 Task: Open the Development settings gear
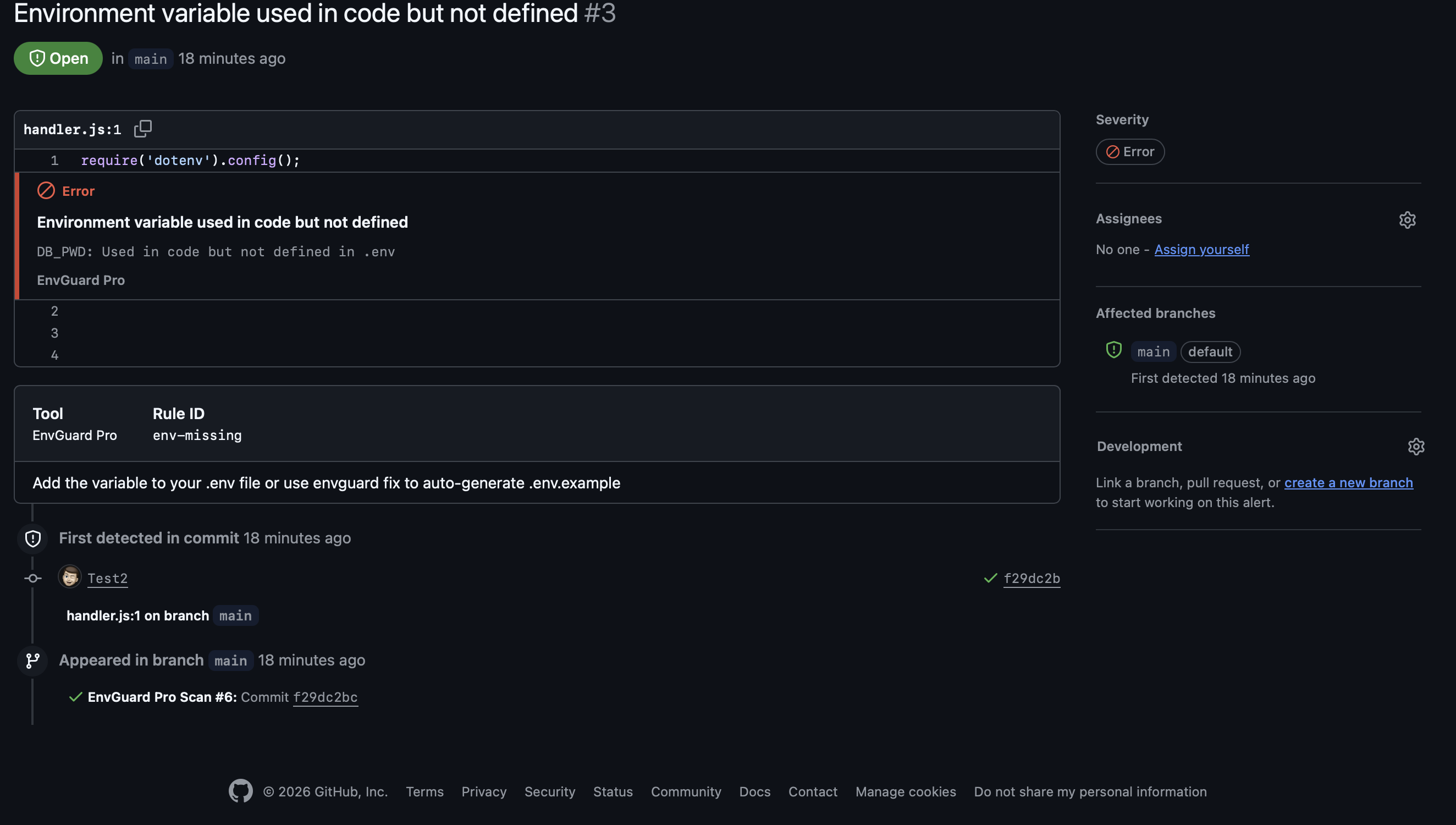tap(1416, 447)
